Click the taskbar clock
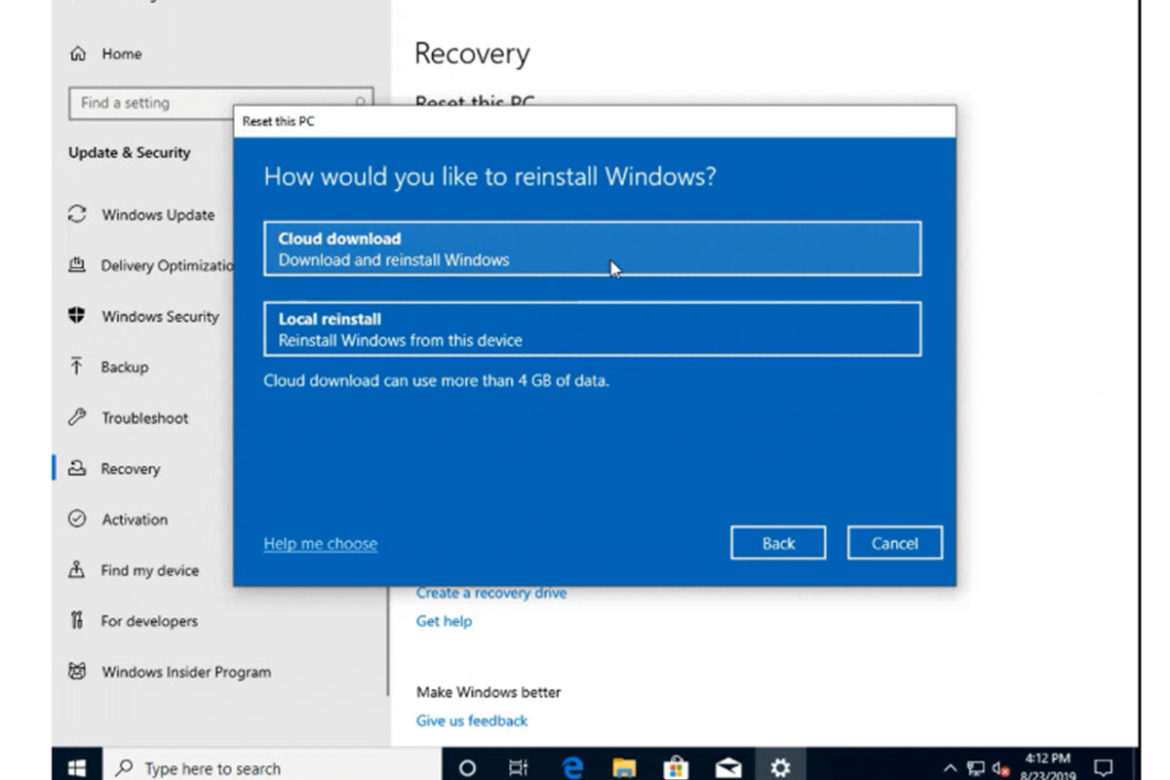This screenshot has width=1170, height=780. coord(1048,767)
